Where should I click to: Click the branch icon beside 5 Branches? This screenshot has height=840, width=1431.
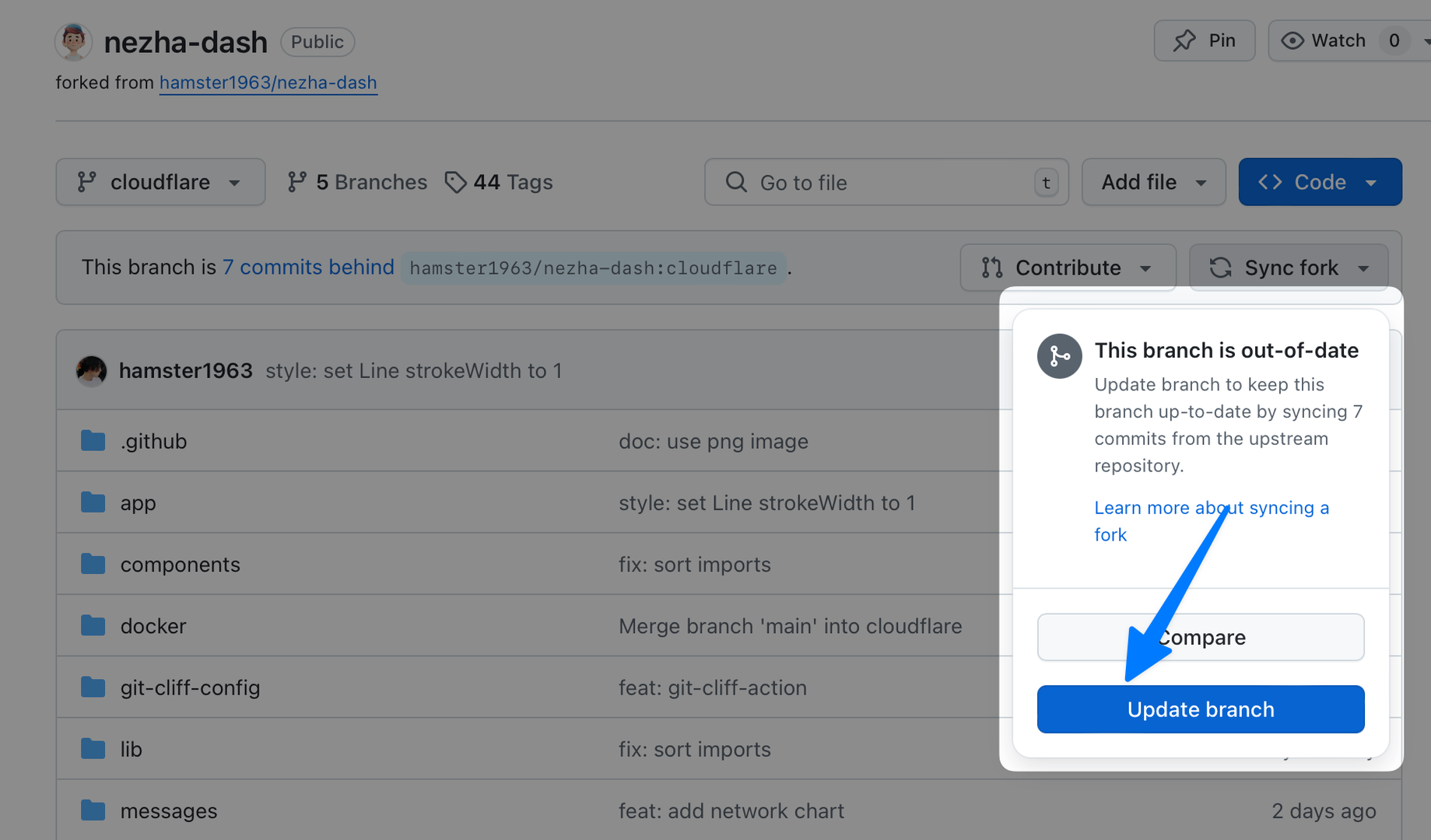[296, 182]
